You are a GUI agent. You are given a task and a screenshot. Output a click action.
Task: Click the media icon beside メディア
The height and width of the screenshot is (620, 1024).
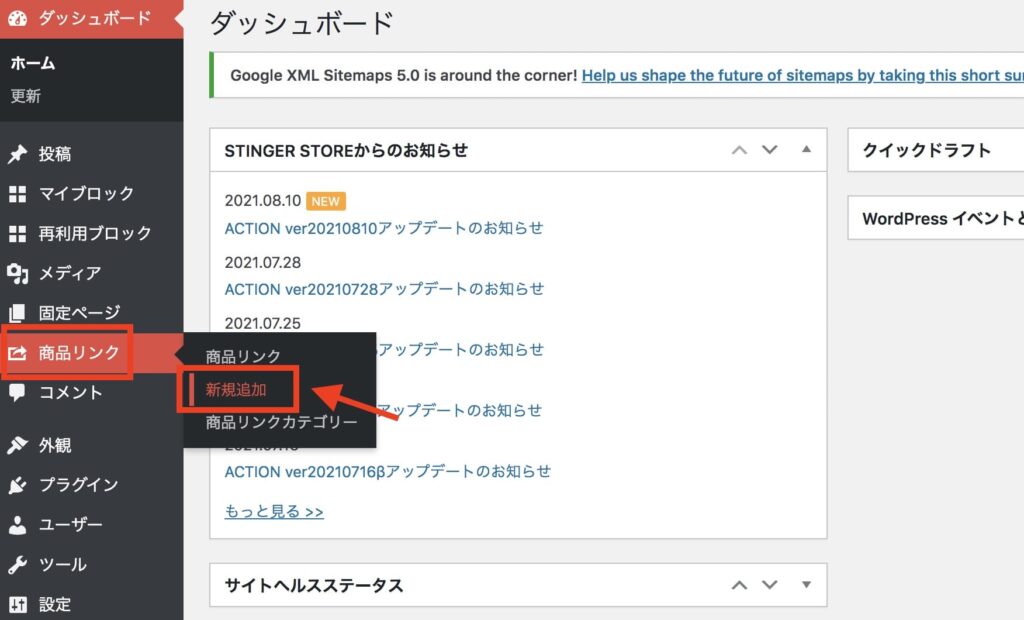click(x=18, y=274)
